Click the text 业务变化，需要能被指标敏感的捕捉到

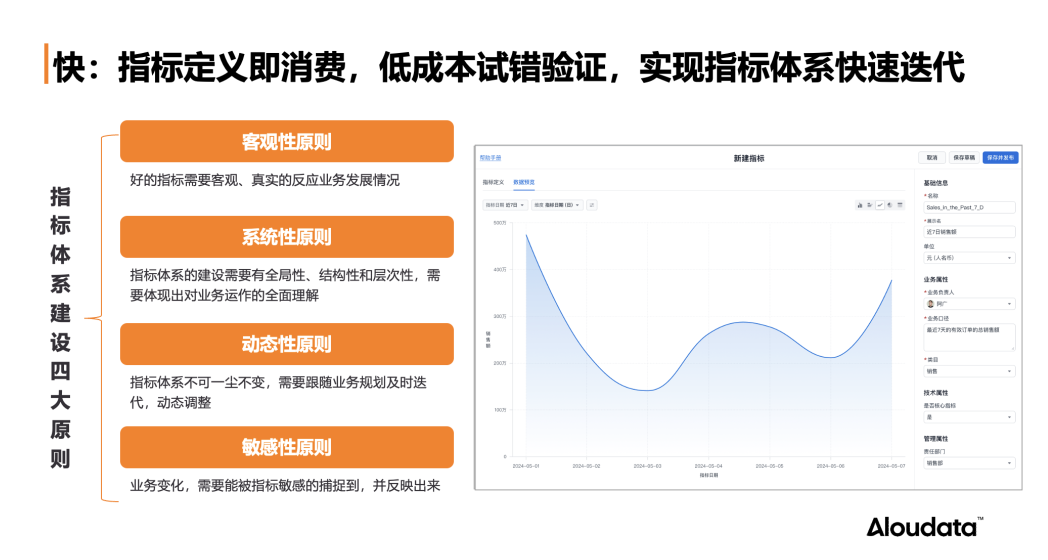click(247, 486)
